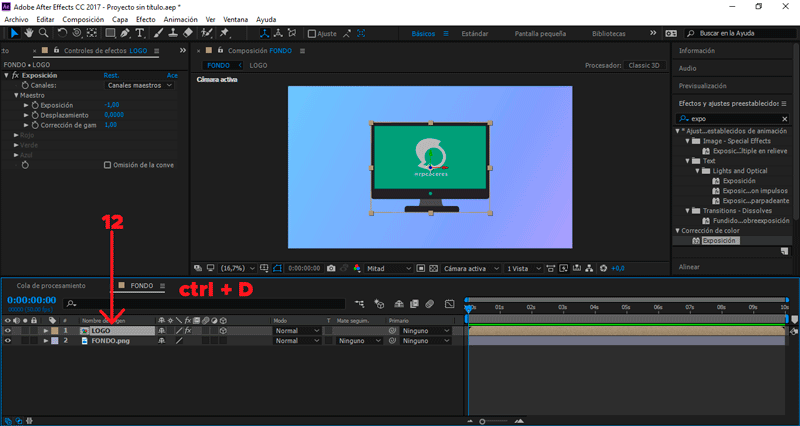This screenshot has height=426, width=800.
Task: Open the Composición menu
Action: pyautogui.click(x=82, y=19)
